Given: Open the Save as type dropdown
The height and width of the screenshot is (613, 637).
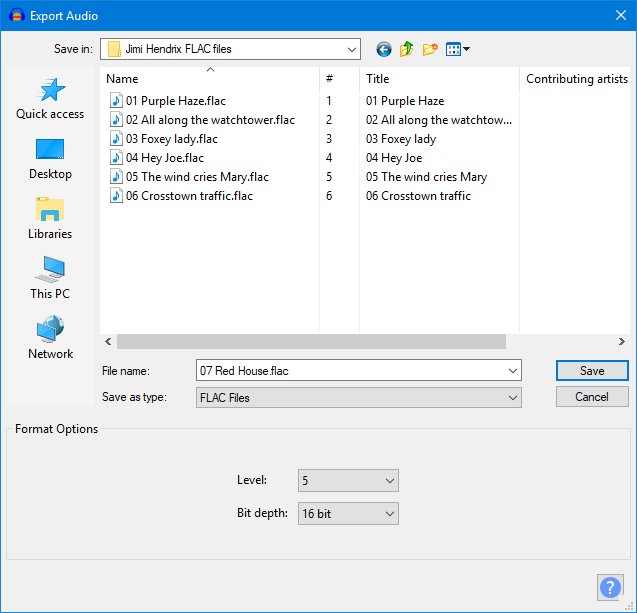Looking at the screenshot, I should (359, 398).
